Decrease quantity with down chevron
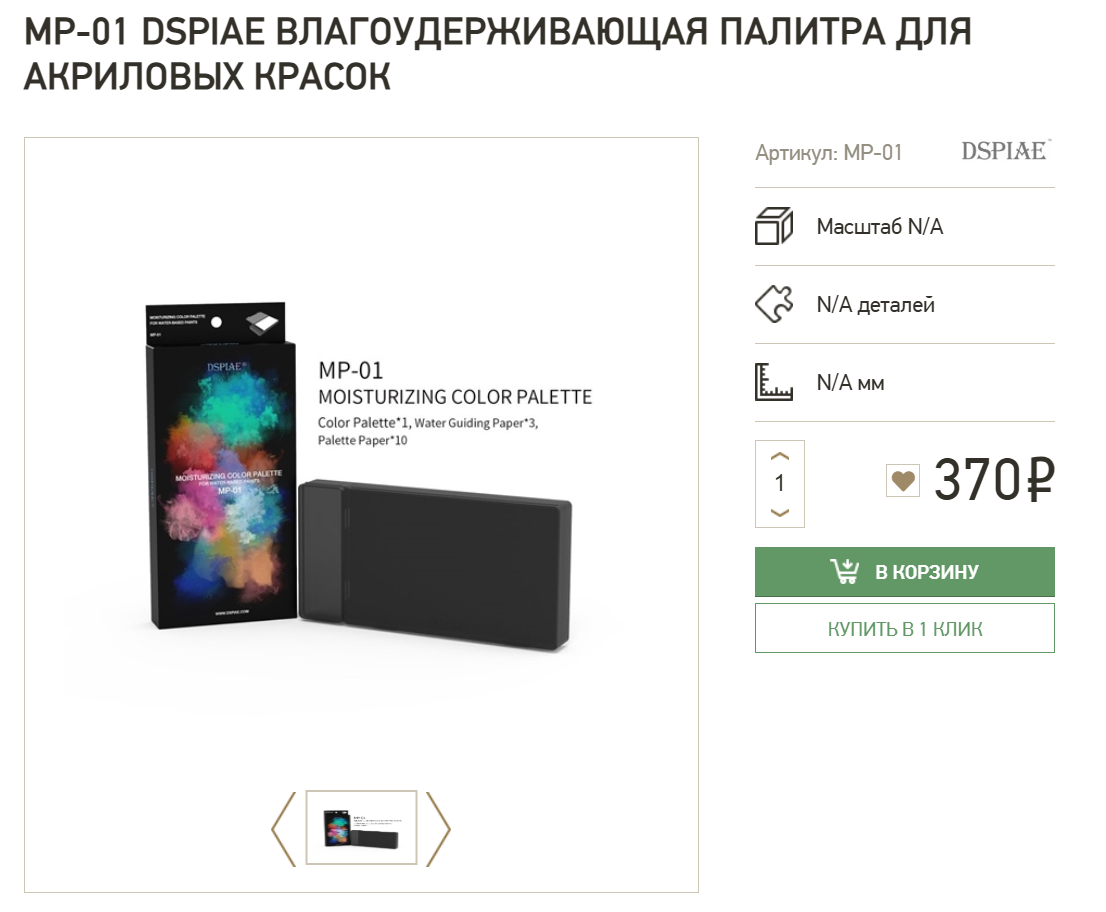The image size is (1106, 912). coord(779,513)
